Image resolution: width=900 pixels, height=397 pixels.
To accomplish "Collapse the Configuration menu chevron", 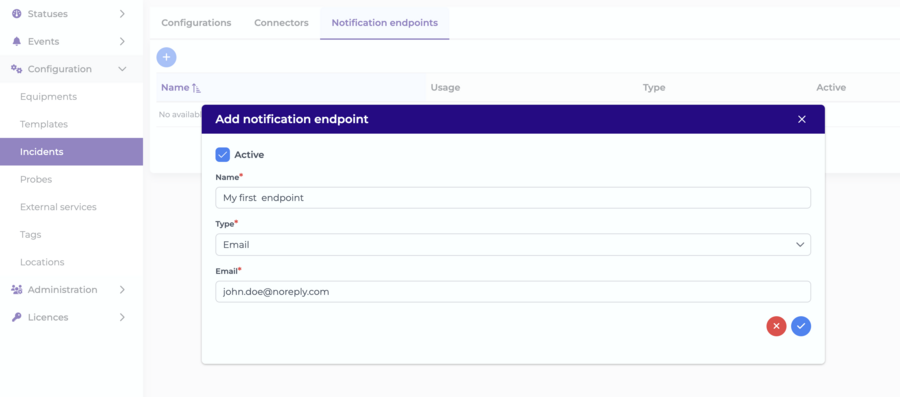I will (122, 69).
